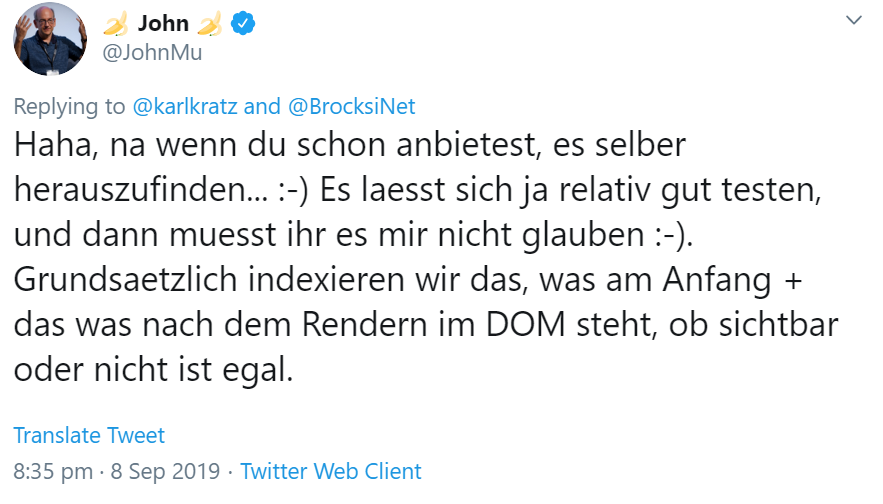The height and width of the screenshot is (504, 883).
Task: Open the @BrocksiNet mention
Action: pyautogui.click(x=351, y=106)
